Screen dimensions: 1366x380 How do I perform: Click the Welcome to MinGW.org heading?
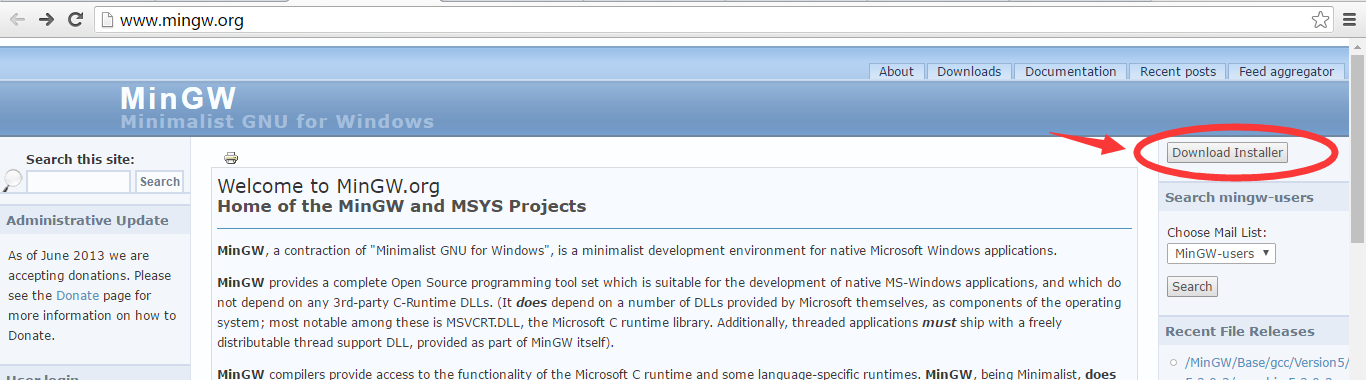coord(328,186)
